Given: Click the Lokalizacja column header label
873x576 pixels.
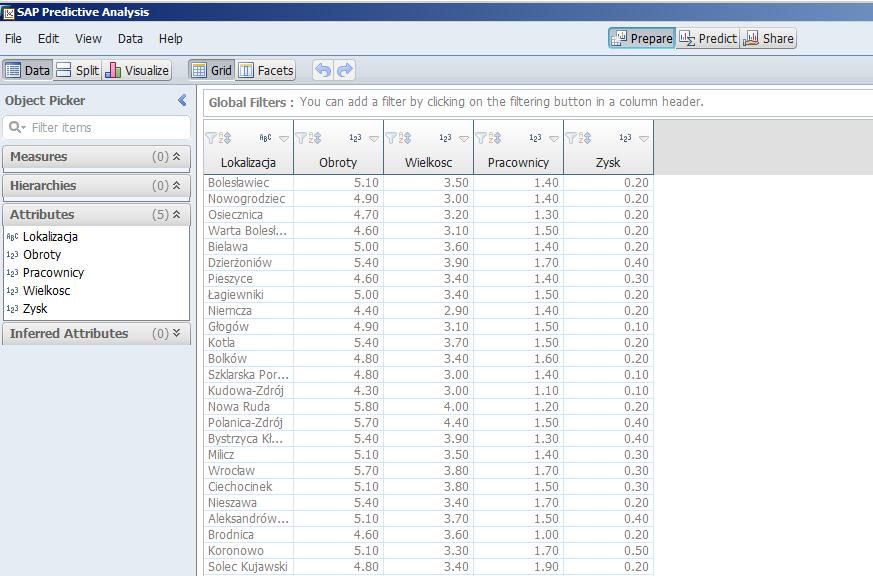Looking at the screenshot, I should pyautogui.click(x=248, y=163).
